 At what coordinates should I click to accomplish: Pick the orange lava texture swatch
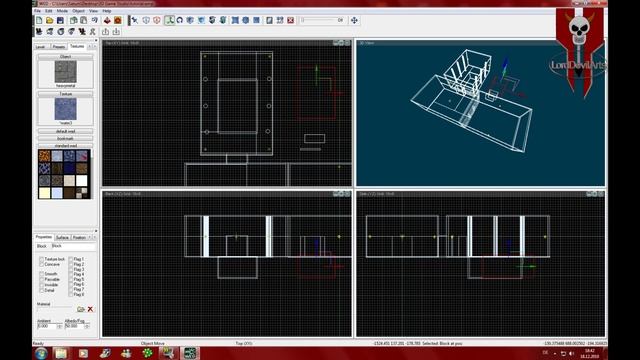pyautogui.click(x=44, y=156)
